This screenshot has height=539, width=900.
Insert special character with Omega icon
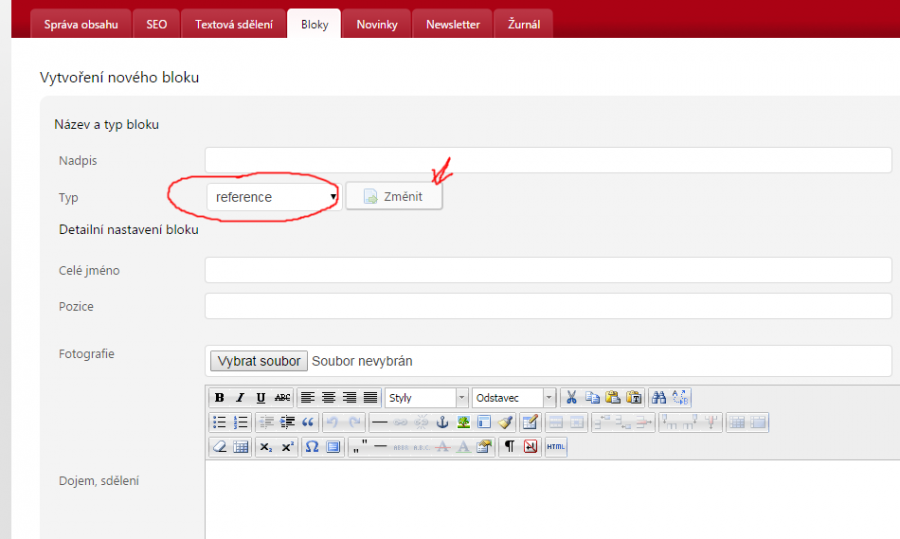[312, 447]
